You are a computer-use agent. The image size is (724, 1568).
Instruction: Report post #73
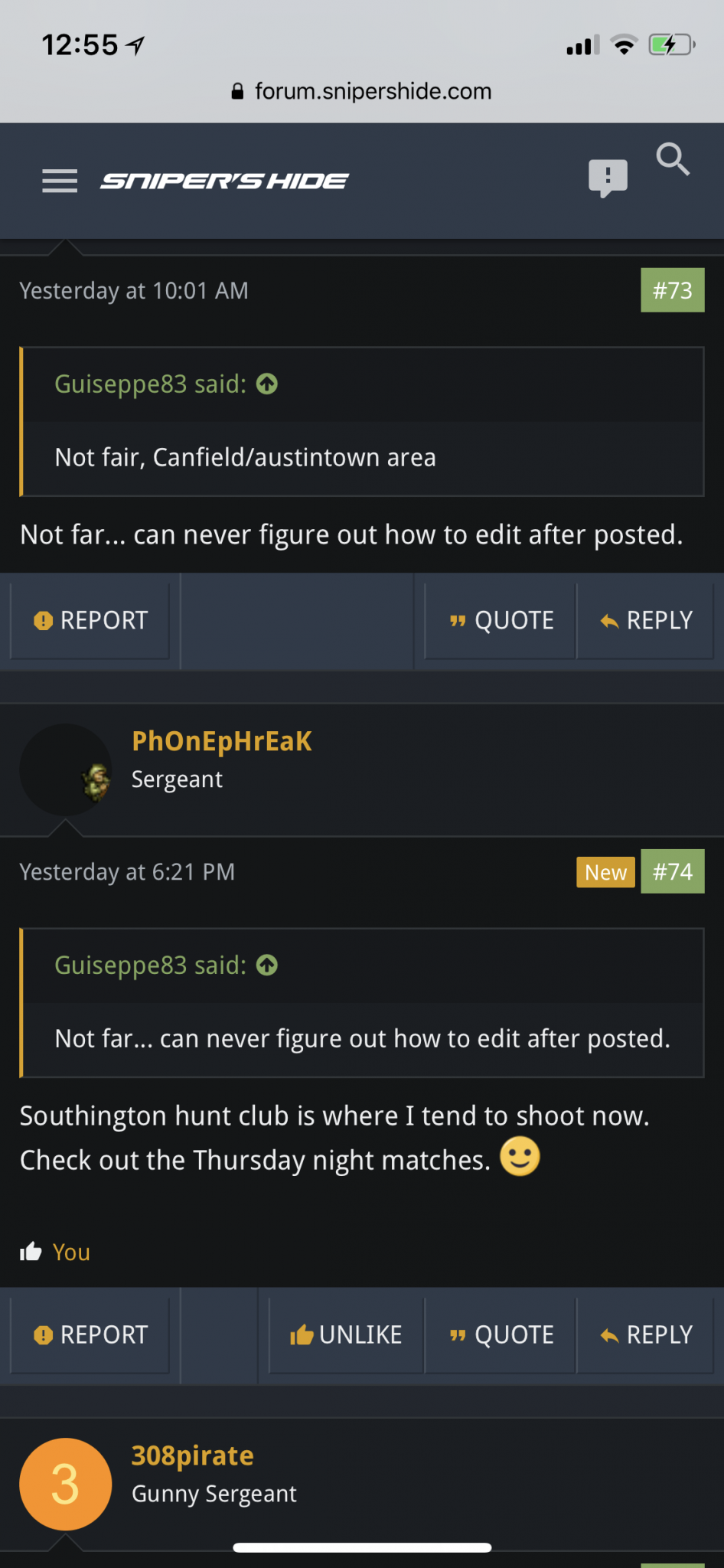[90, 620]
